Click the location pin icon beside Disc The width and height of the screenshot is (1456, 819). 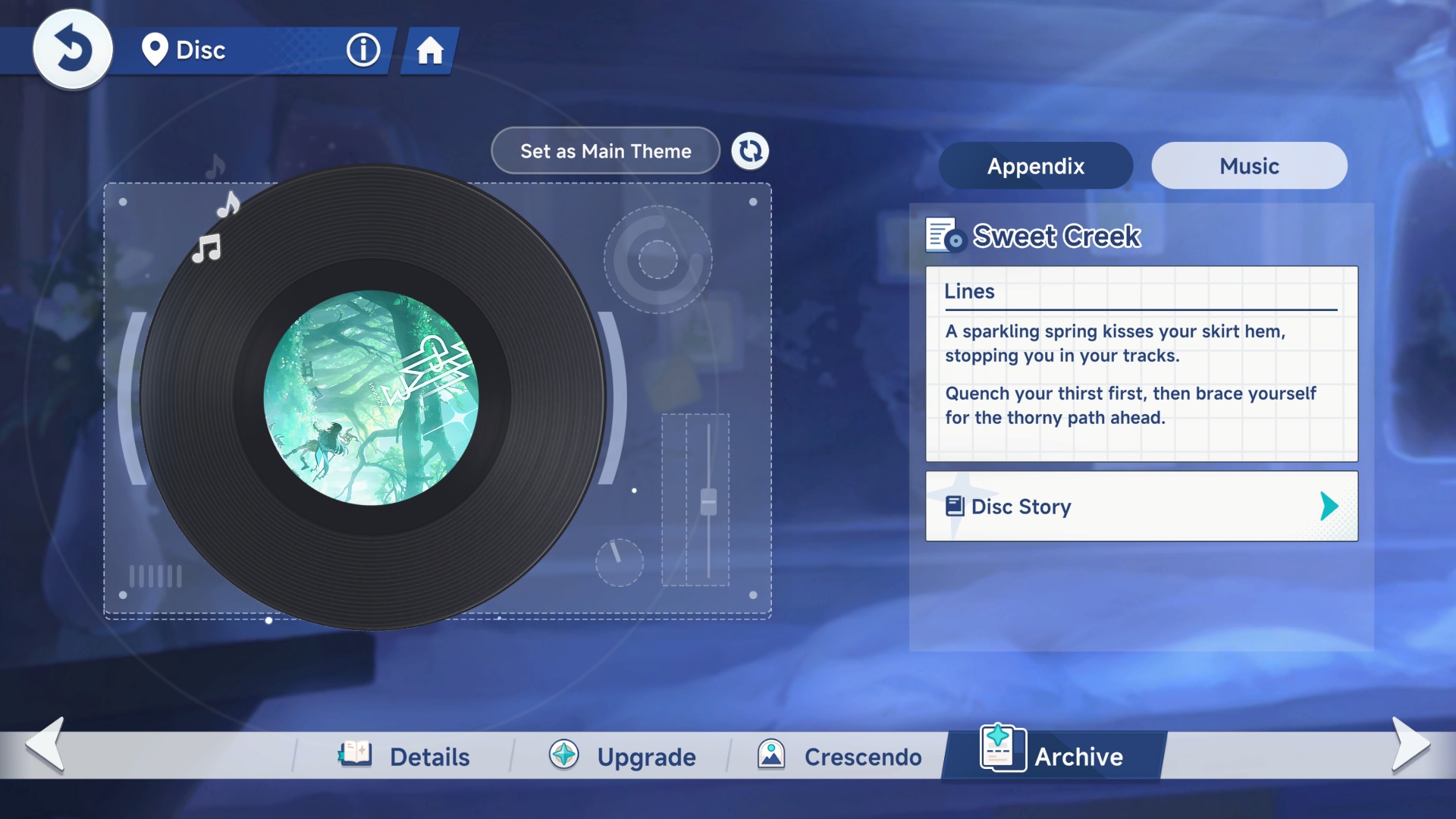155,50
